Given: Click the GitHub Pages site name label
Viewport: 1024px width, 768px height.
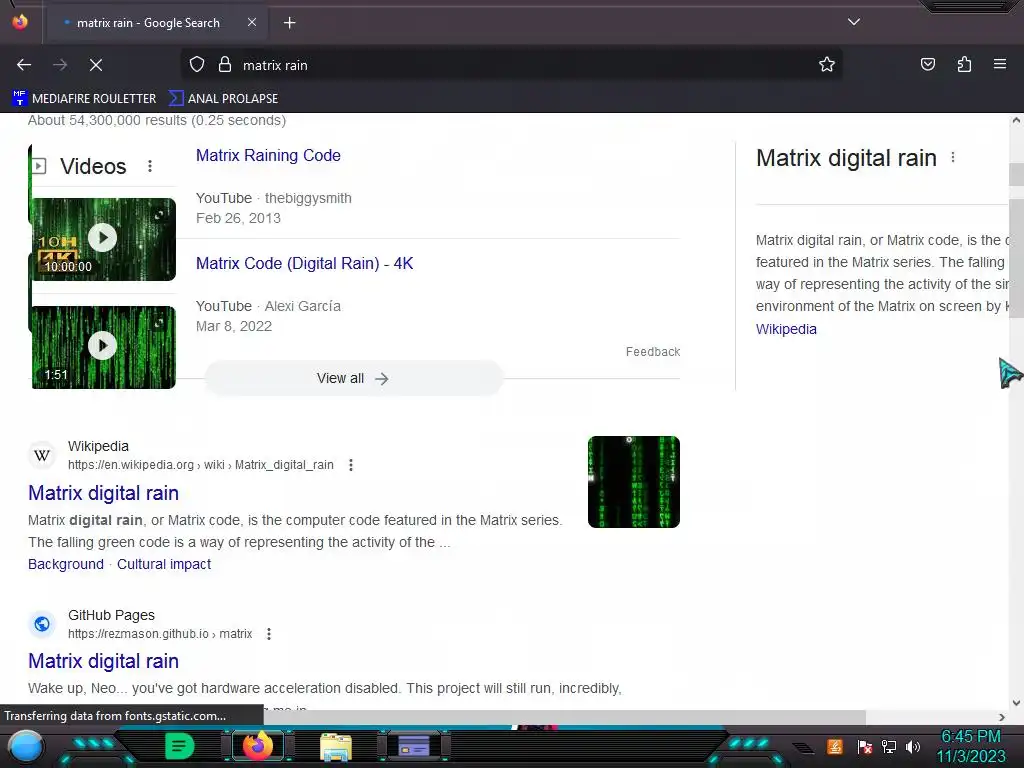Looking at the screenshot, I should point(111,615).
